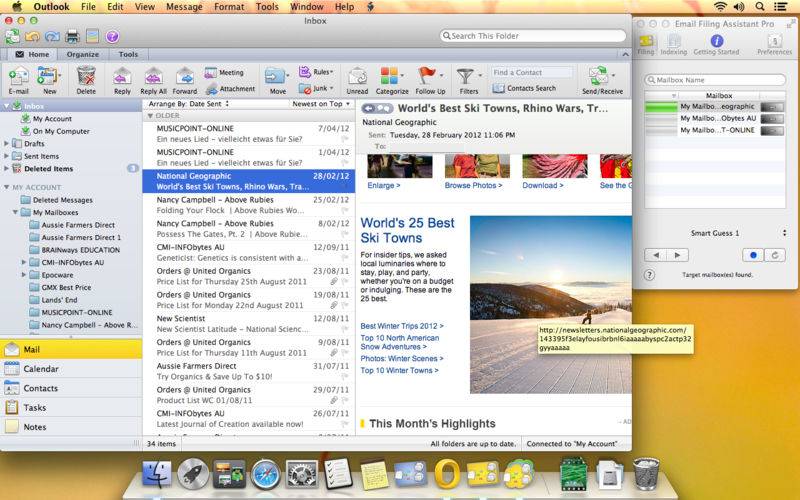The height and width of the screenshot is (500, 800).
Task: Collapse the ribbon with the arrow
Action: [x=625, y=54]
